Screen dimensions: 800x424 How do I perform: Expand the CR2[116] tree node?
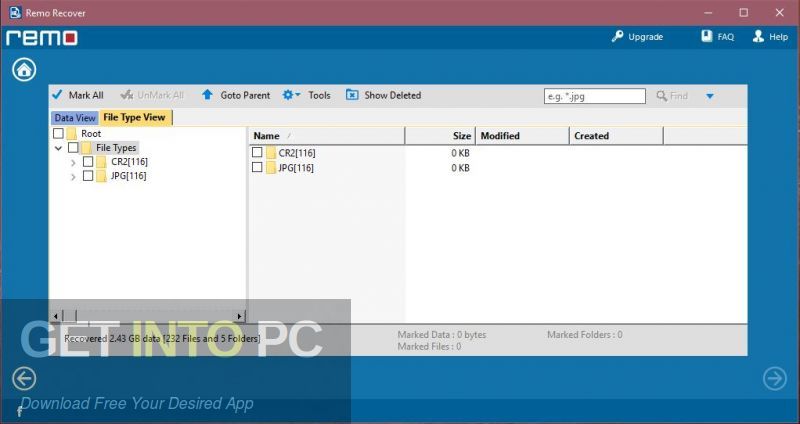[73, 163]
